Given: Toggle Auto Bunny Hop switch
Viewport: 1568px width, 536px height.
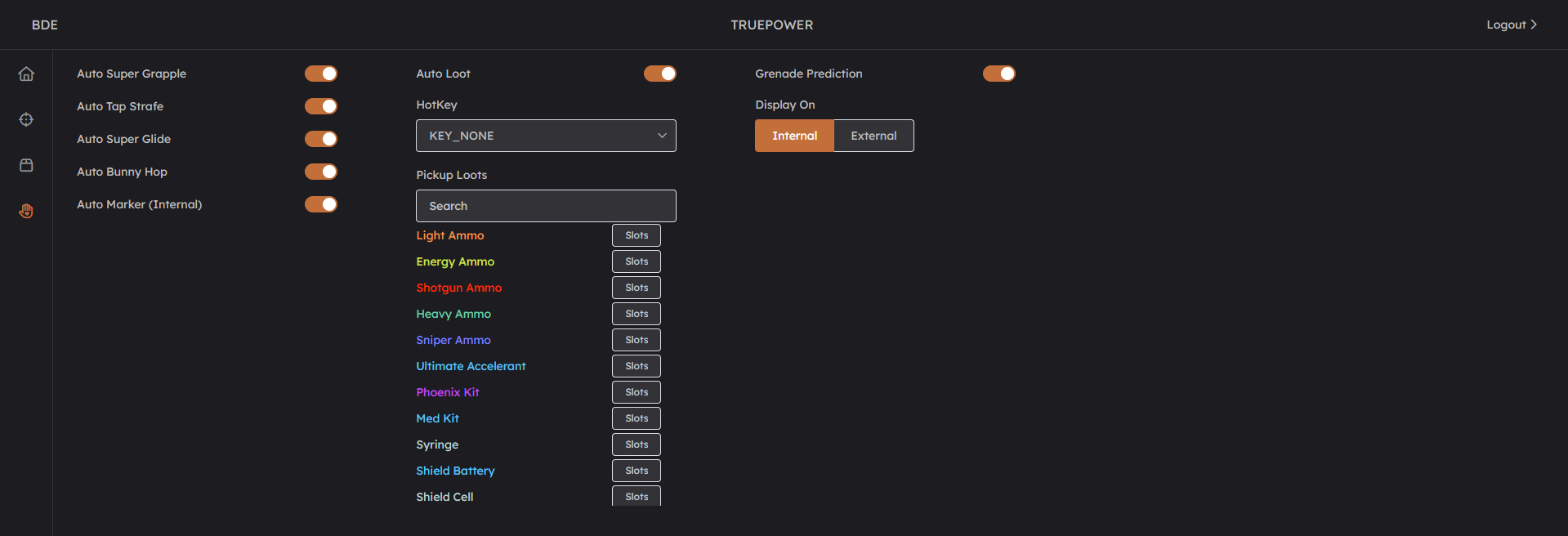Looking at the screenshot, I should coord(321,172).
